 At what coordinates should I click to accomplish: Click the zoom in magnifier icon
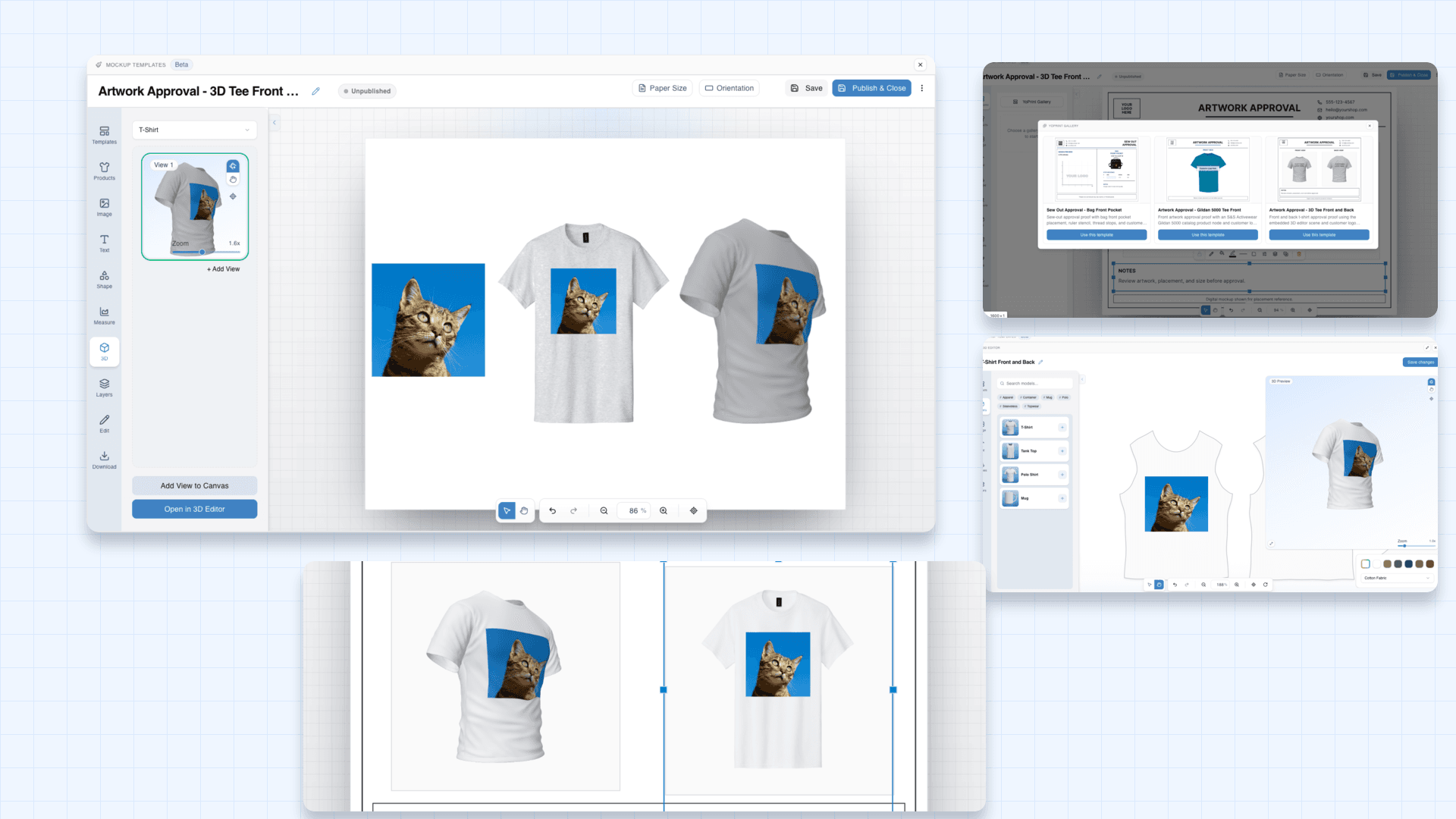click(664, 511)
